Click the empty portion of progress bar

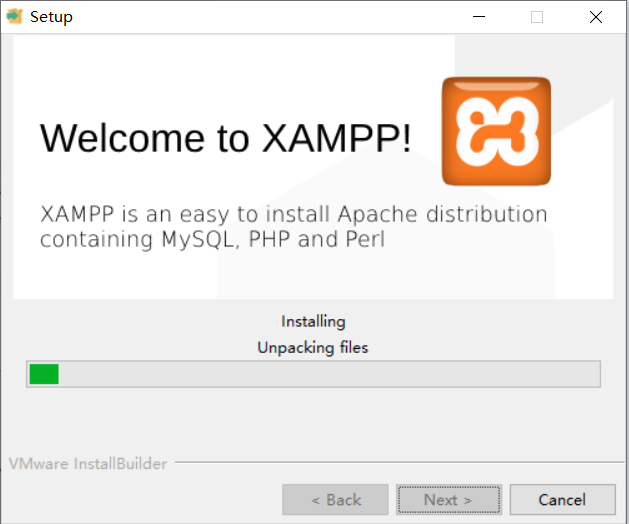click(x=329, y=374)
